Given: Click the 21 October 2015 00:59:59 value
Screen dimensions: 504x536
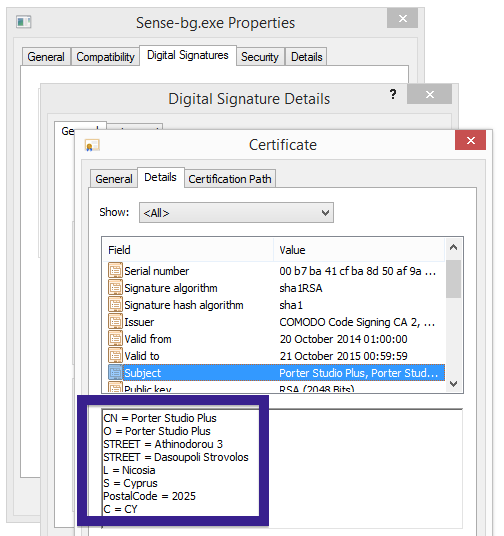Looking at the screenshot, I should (343, 356).
